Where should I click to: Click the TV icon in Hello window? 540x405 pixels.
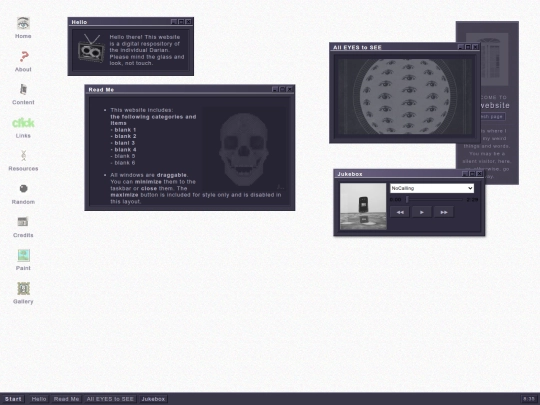91,48
